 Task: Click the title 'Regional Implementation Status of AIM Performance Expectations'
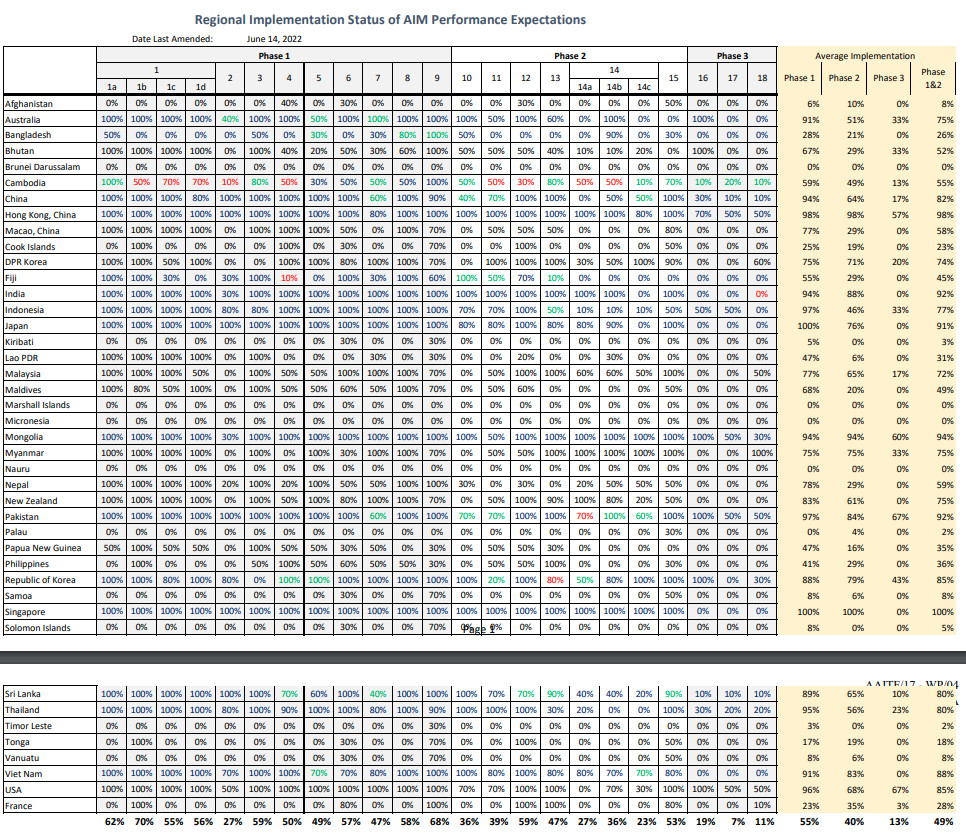pos(390,20)
